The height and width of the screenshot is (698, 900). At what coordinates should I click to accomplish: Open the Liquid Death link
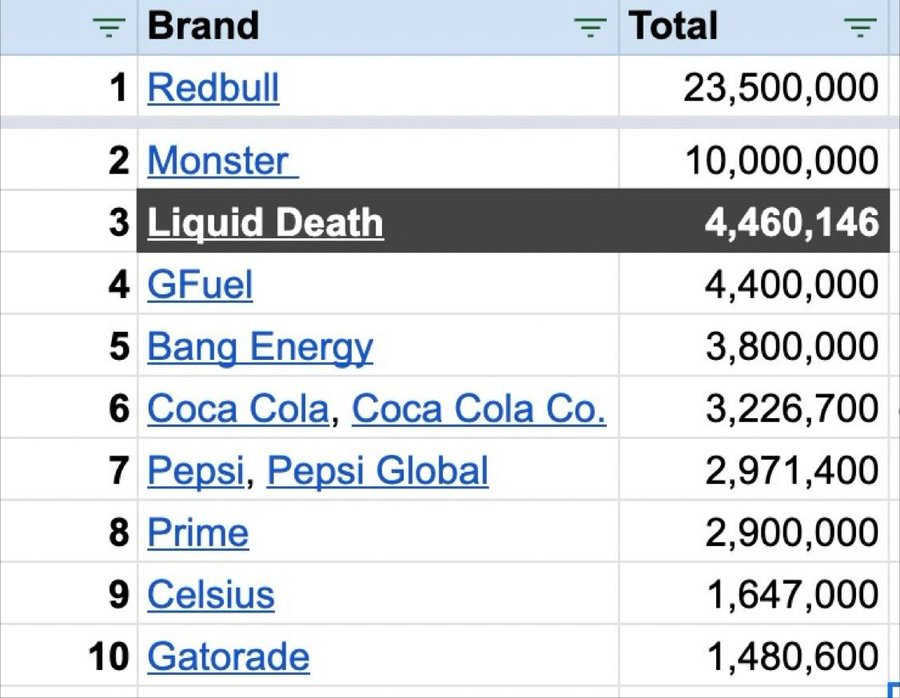(x=265, y=223)
